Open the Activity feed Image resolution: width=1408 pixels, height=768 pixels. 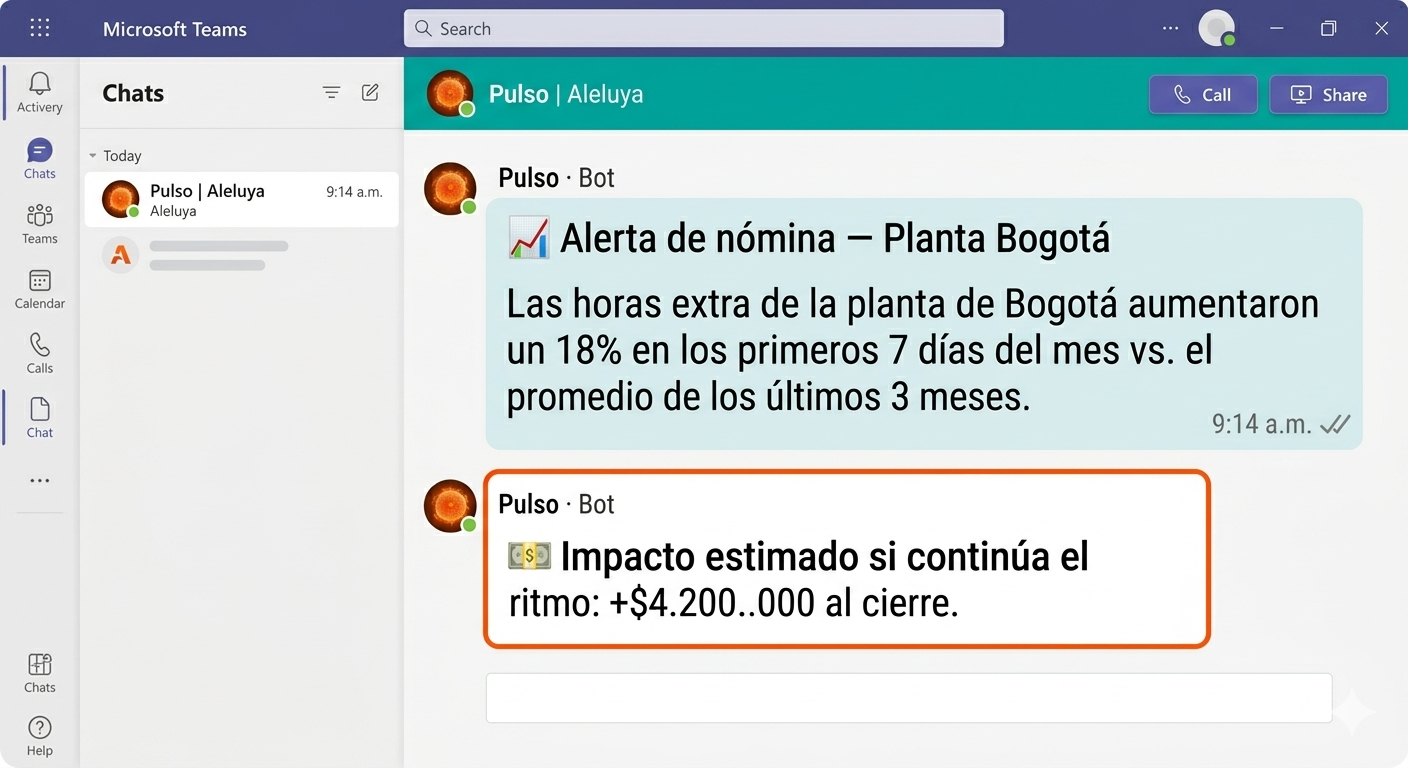click(x=39, y=92)
